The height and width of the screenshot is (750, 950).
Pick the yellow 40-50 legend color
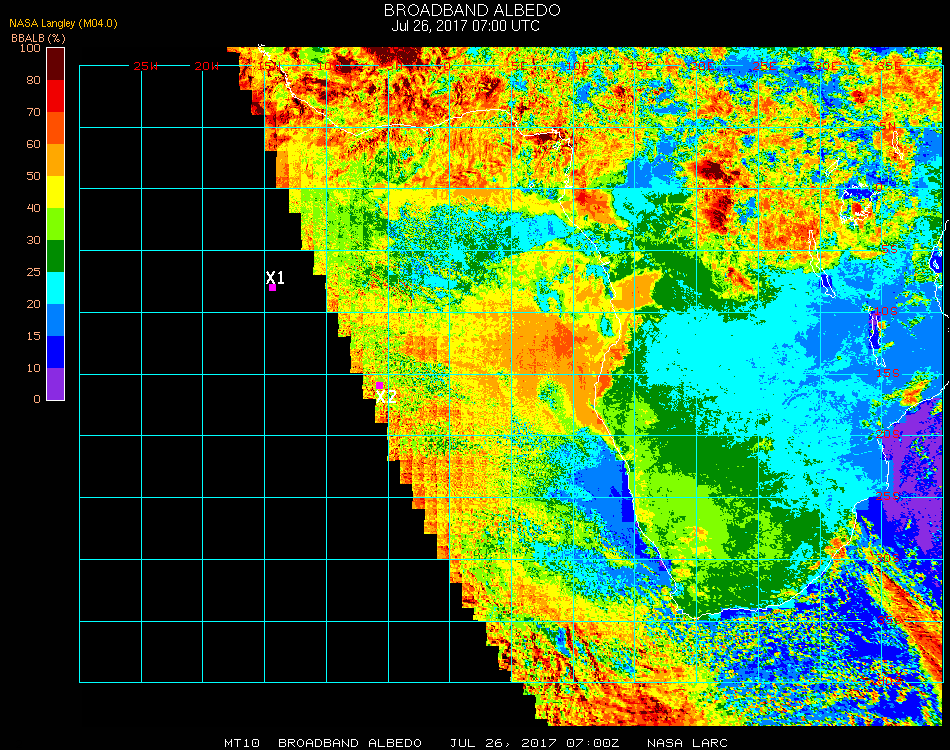pyautogui.click(x=56, y=192)
